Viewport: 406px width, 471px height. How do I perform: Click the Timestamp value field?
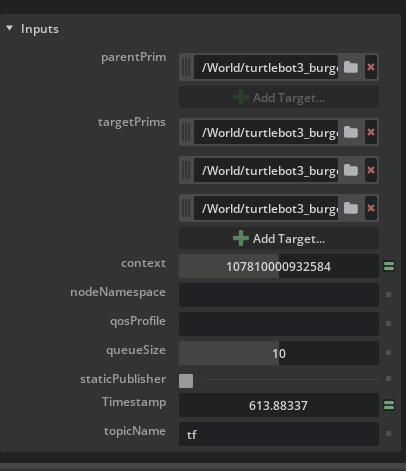[279, 405]
